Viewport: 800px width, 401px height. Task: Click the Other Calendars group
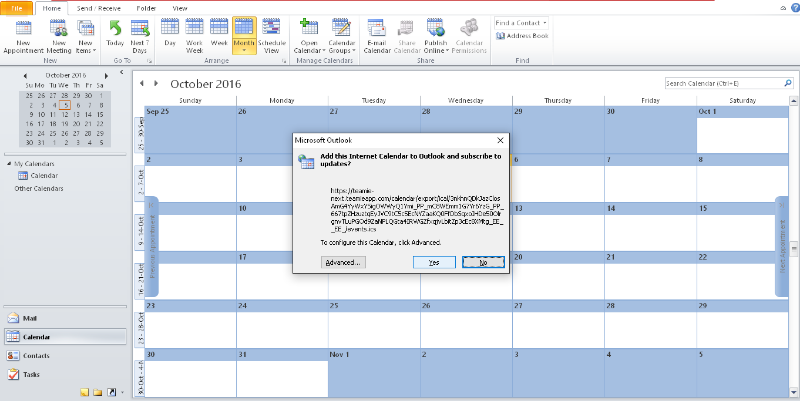39,188
